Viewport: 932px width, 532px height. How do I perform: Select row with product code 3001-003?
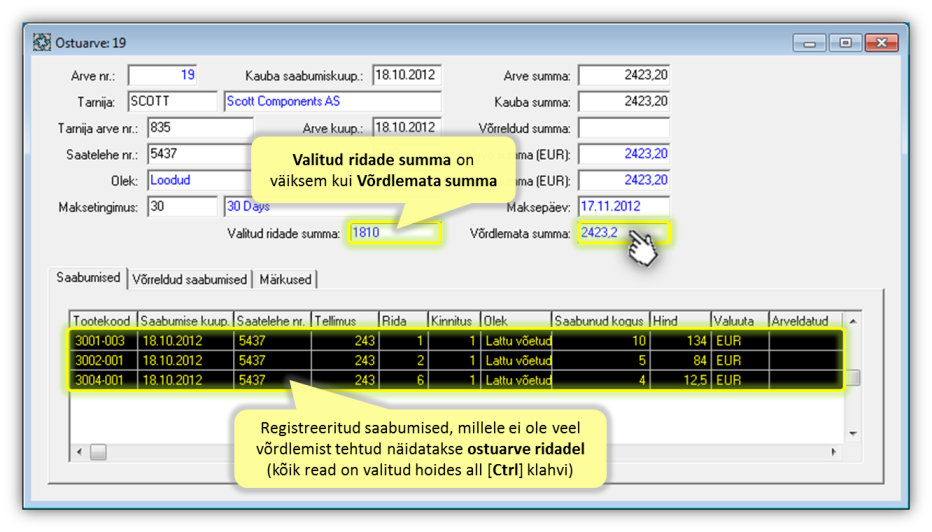click(x=103, y=341)
